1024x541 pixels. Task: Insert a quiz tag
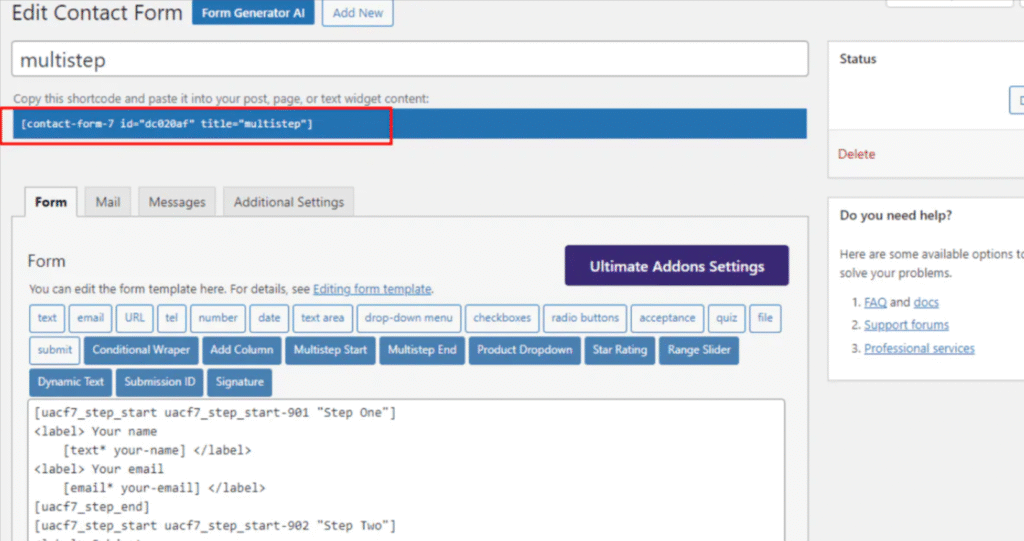(x=726, y=318)
